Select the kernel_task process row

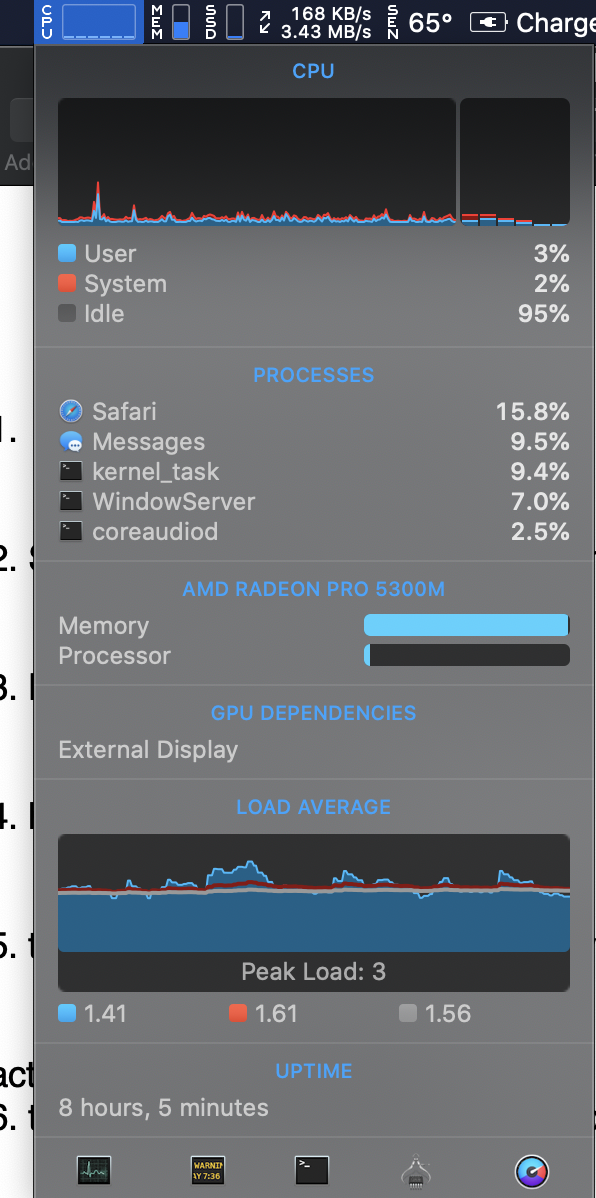point(314,471)
